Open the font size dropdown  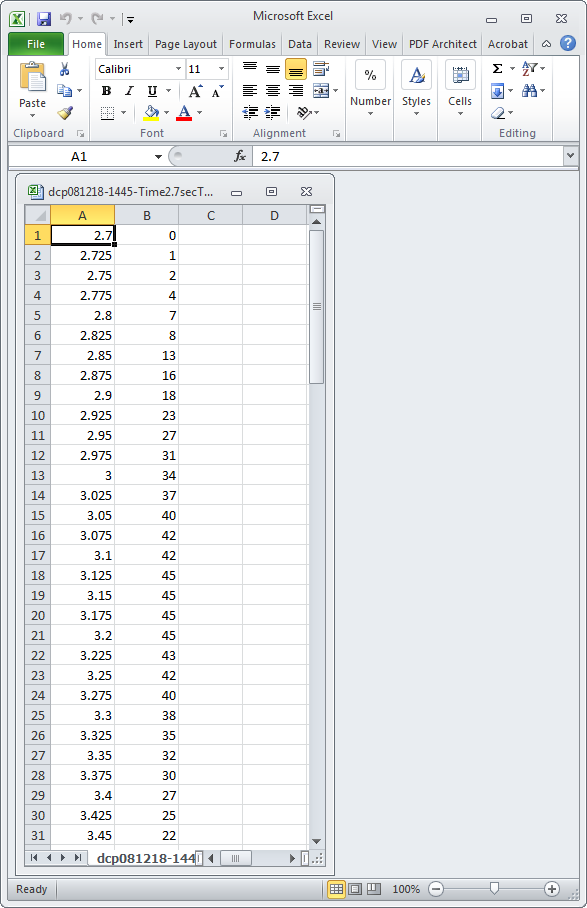(221, 69)
